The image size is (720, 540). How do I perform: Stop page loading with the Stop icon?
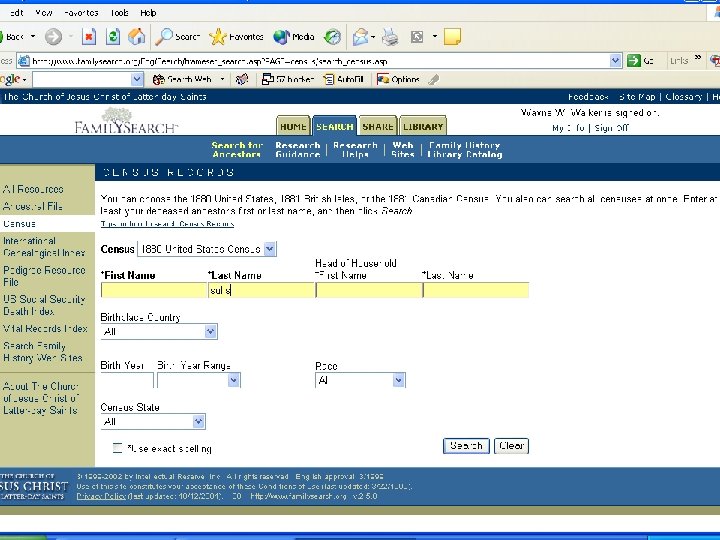coord(89,37)
